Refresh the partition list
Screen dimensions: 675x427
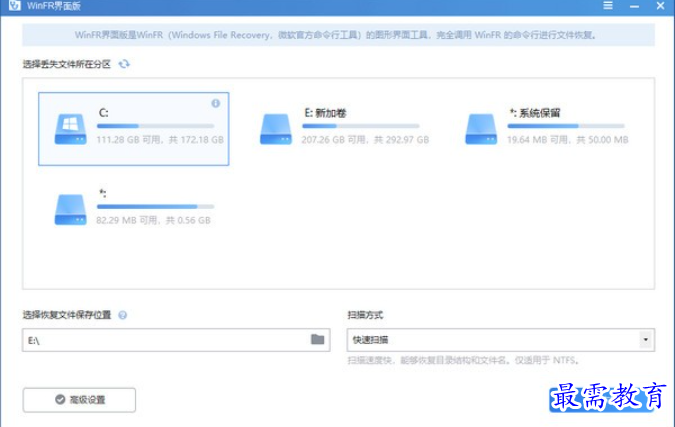pos(124,64)
